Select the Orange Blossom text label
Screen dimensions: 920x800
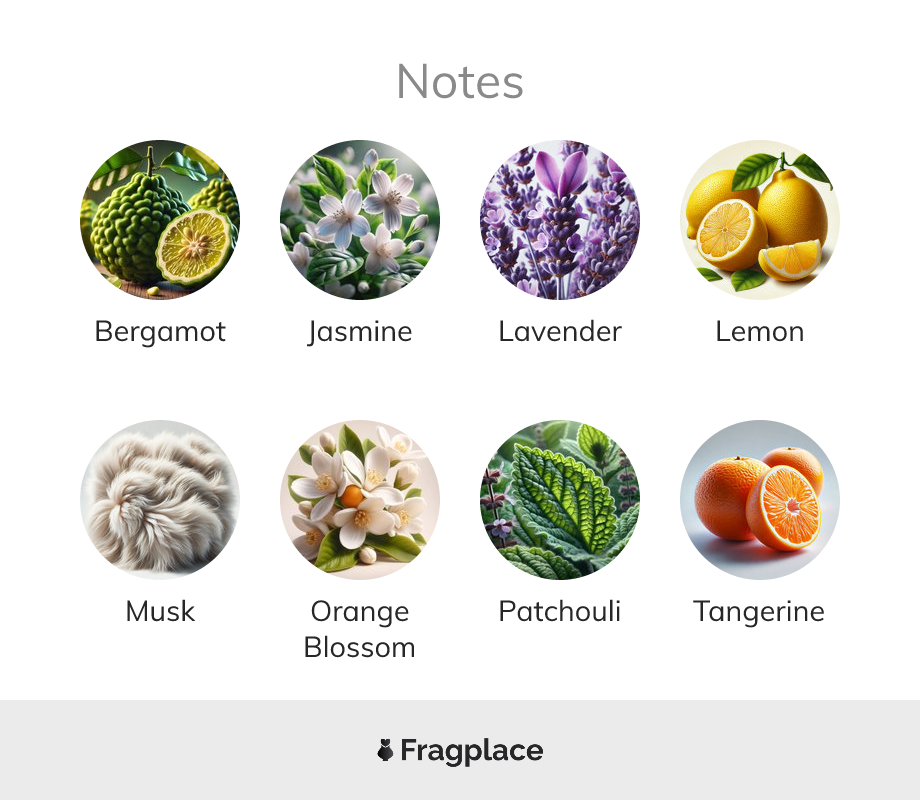[x=360, y=629]
